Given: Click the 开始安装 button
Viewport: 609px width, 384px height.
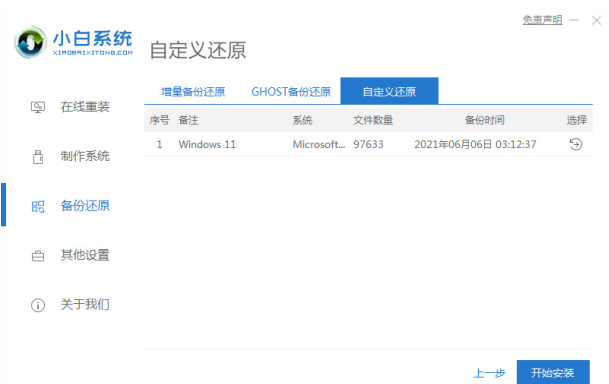Looking at the screenshot, I should [553, 373].
